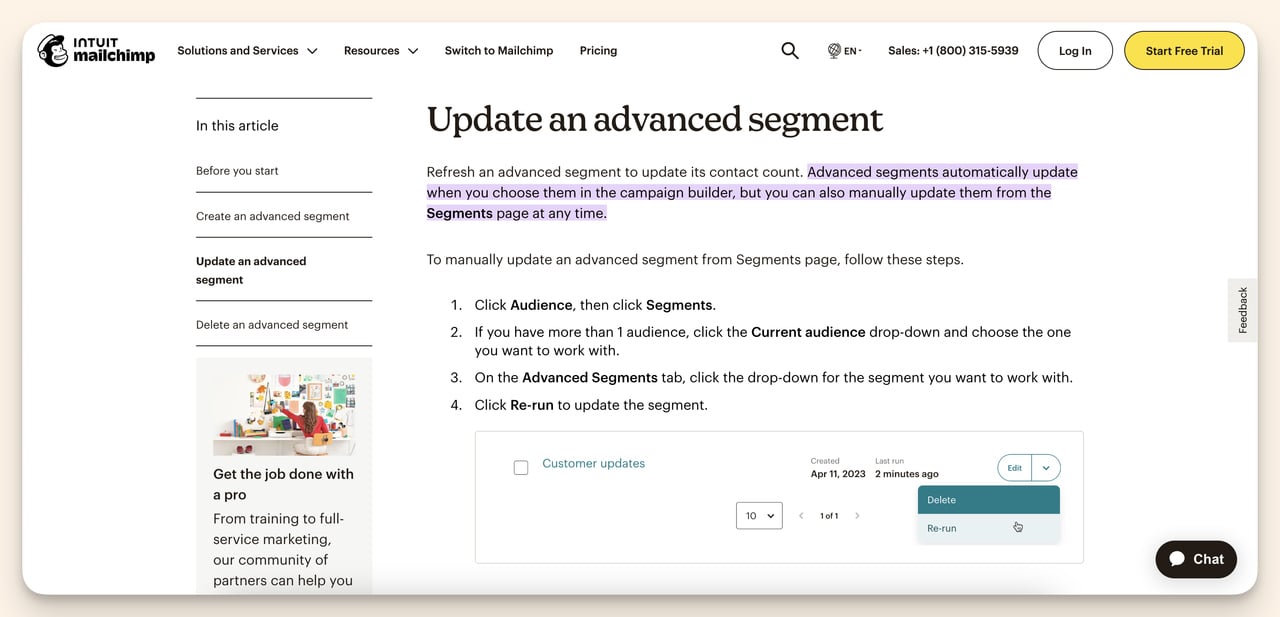Open the search magnifier icon

(790, 51)
